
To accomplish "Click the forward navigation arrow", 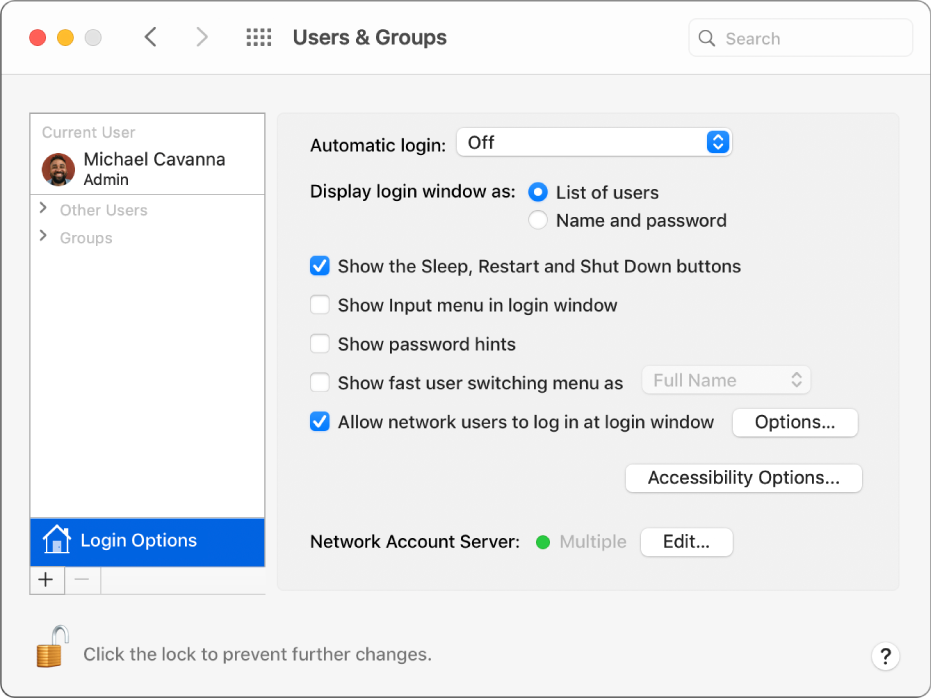I will 202,36.
